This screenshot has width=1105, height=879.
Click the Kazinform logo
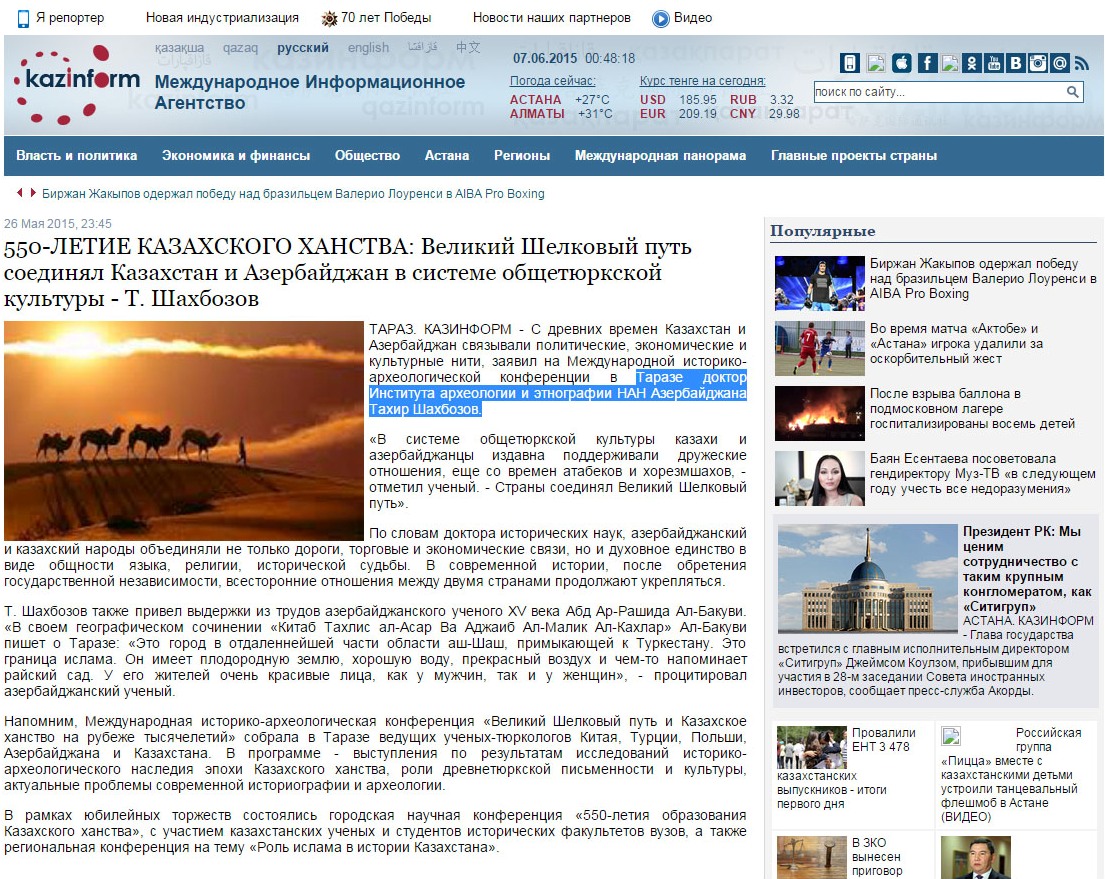76,85
